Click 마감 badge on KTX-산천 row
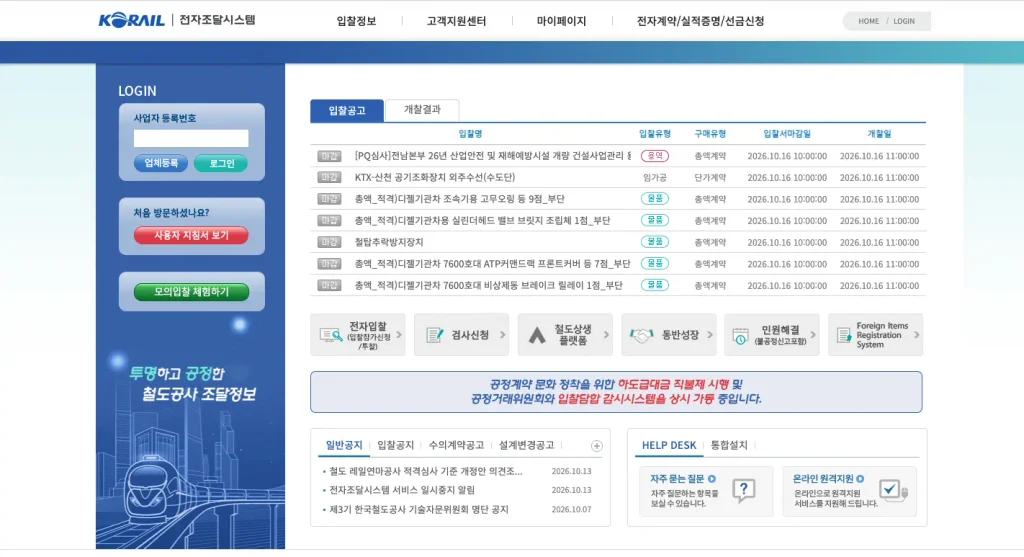1024x557 pixels. 329,178
